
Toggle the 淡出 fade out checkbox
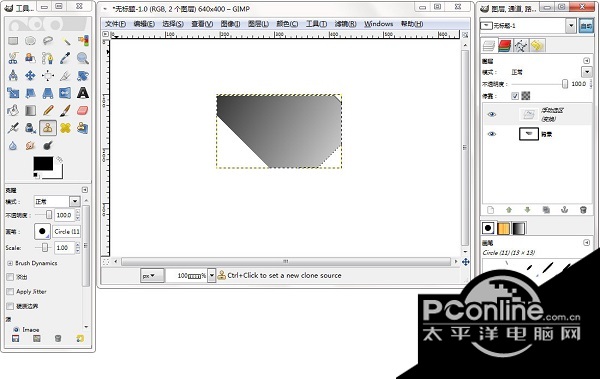click(10, 277)
